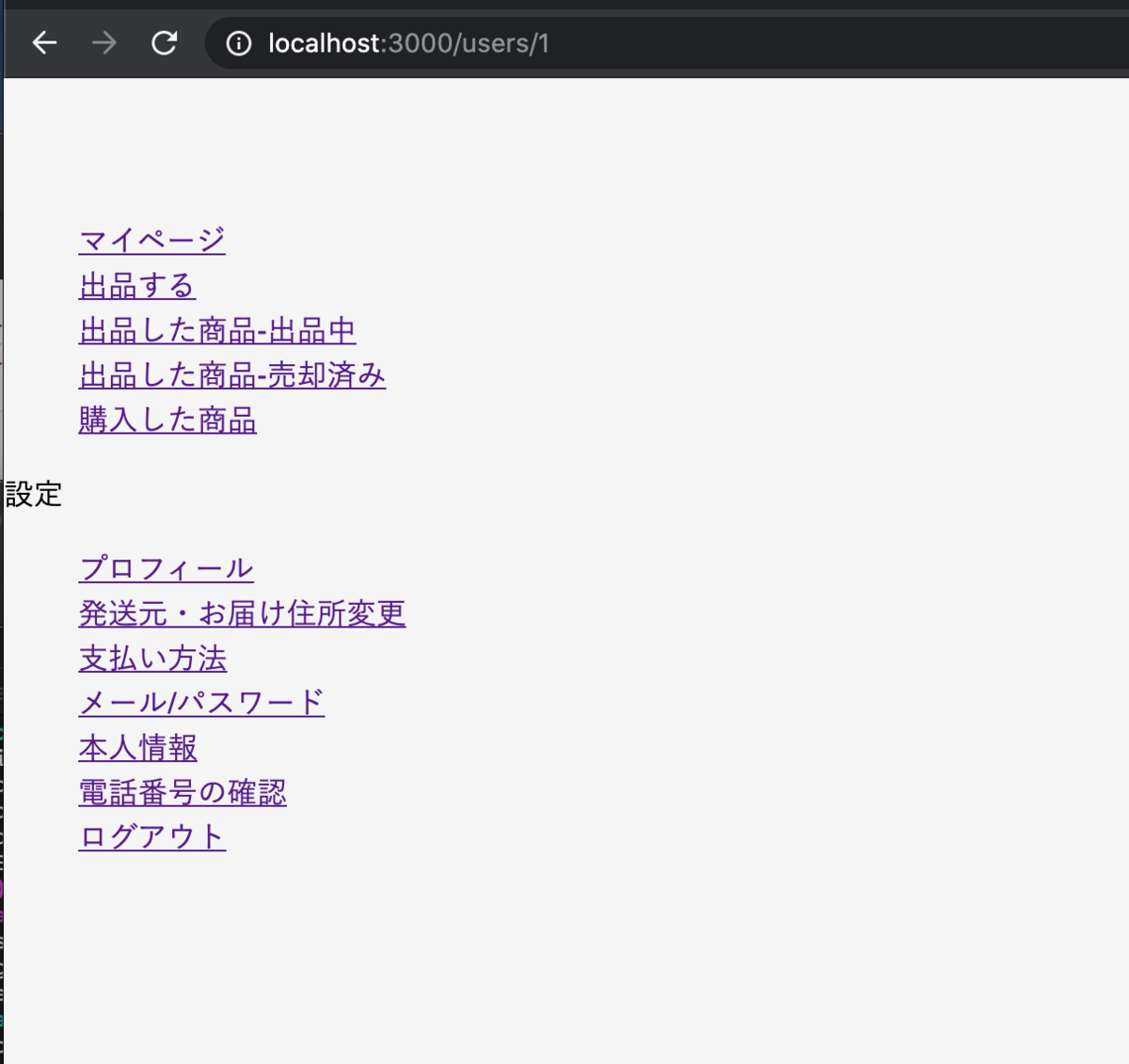Click the ログアウト link
The image size is (1129, 1064).
[x=152, y=836]
